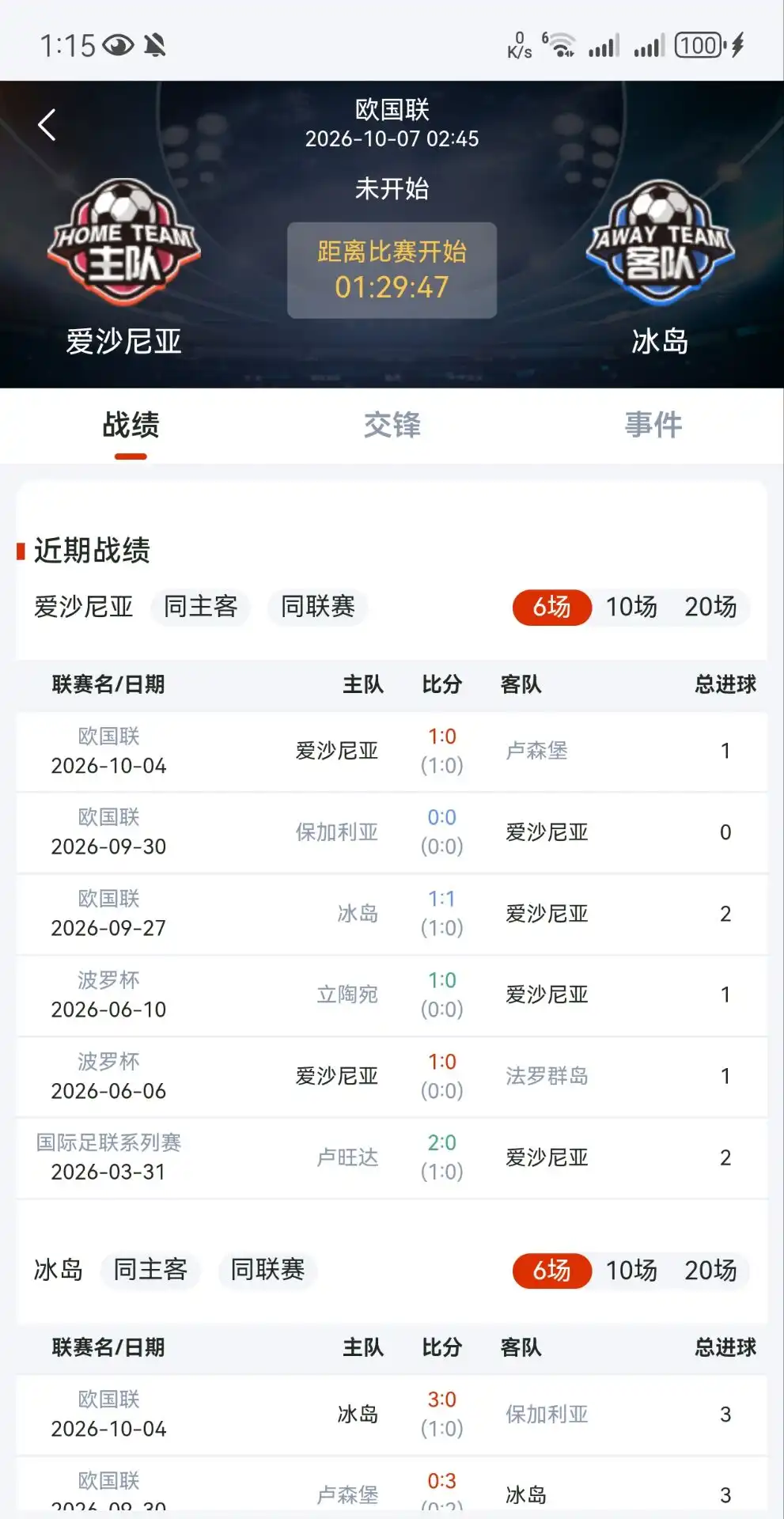Select 6场 for 冰岛 records
The image size is (784, 1519).
[551, 1270]
